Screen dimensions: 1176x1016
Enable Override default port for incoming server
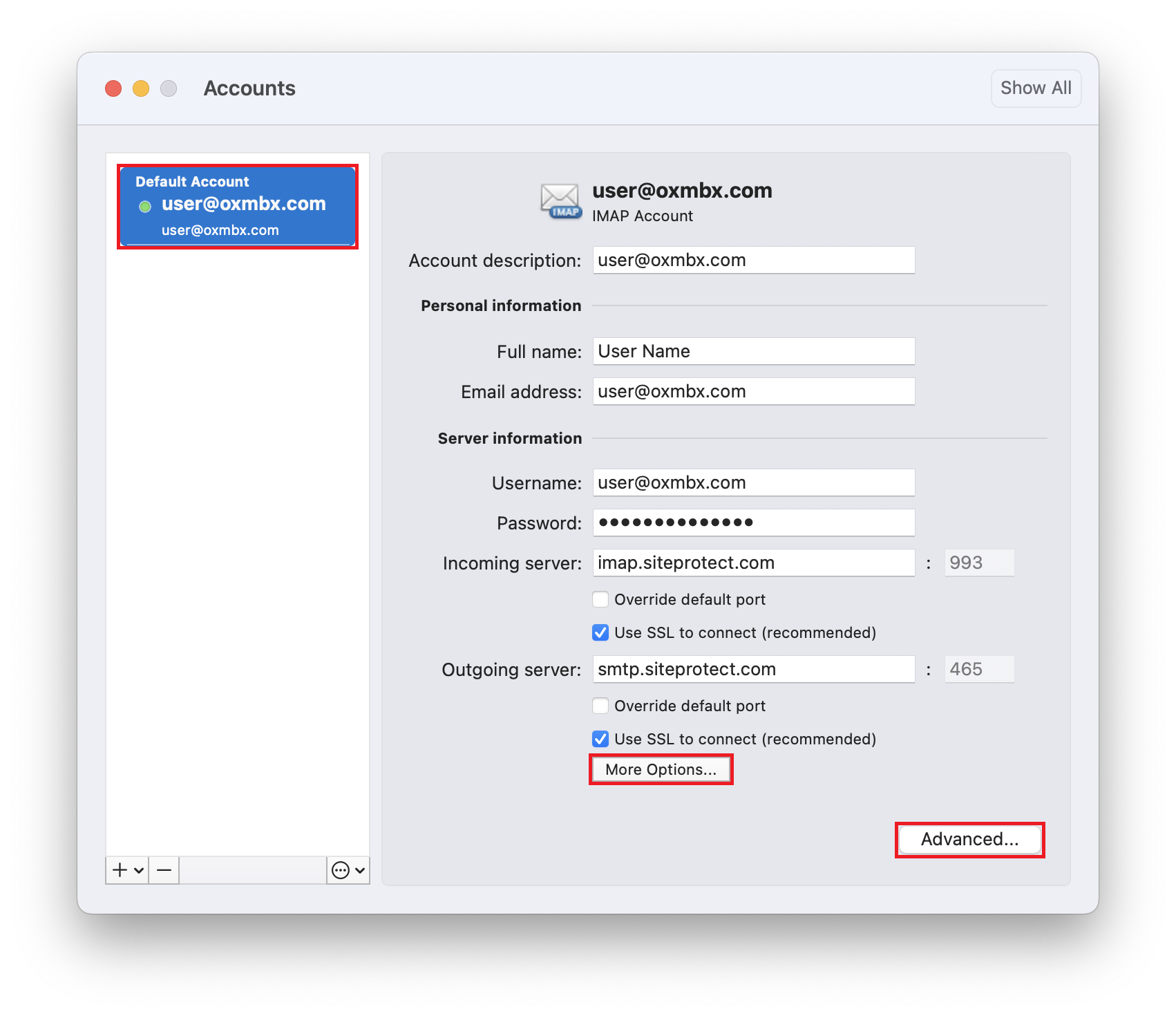tap(600, 599)
